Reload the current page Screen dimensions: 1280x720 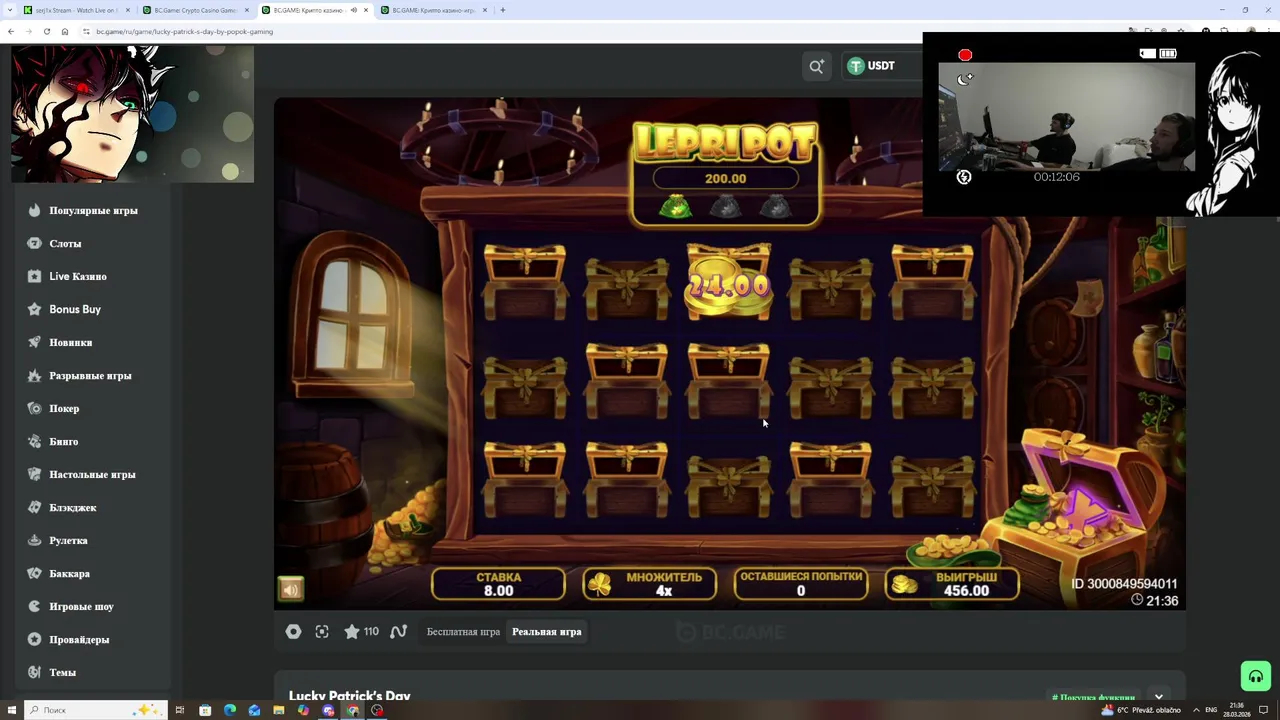pos(47,32)
